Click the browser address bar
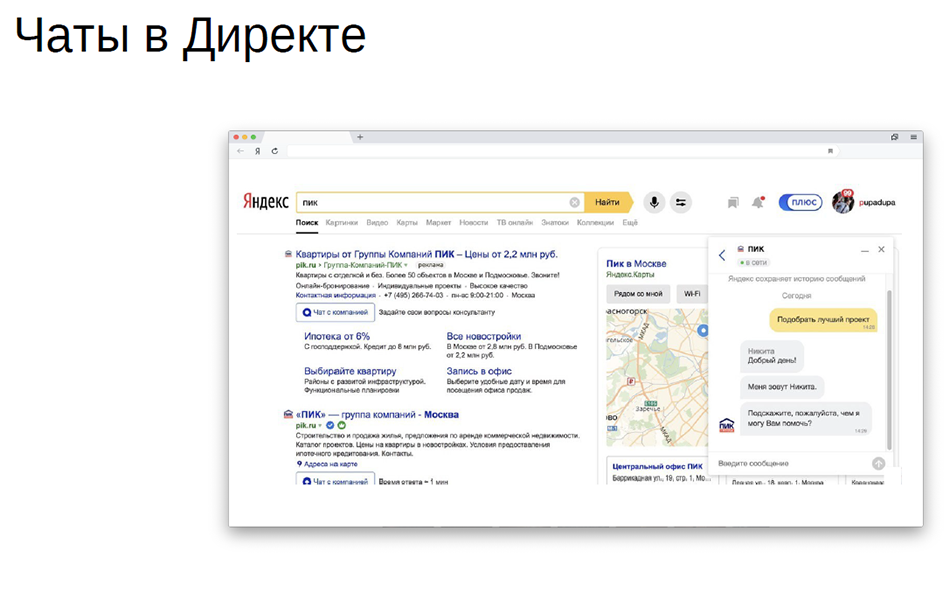Viewport: 950px width, 593px height. pyautogui.click(x=560, y=151)
